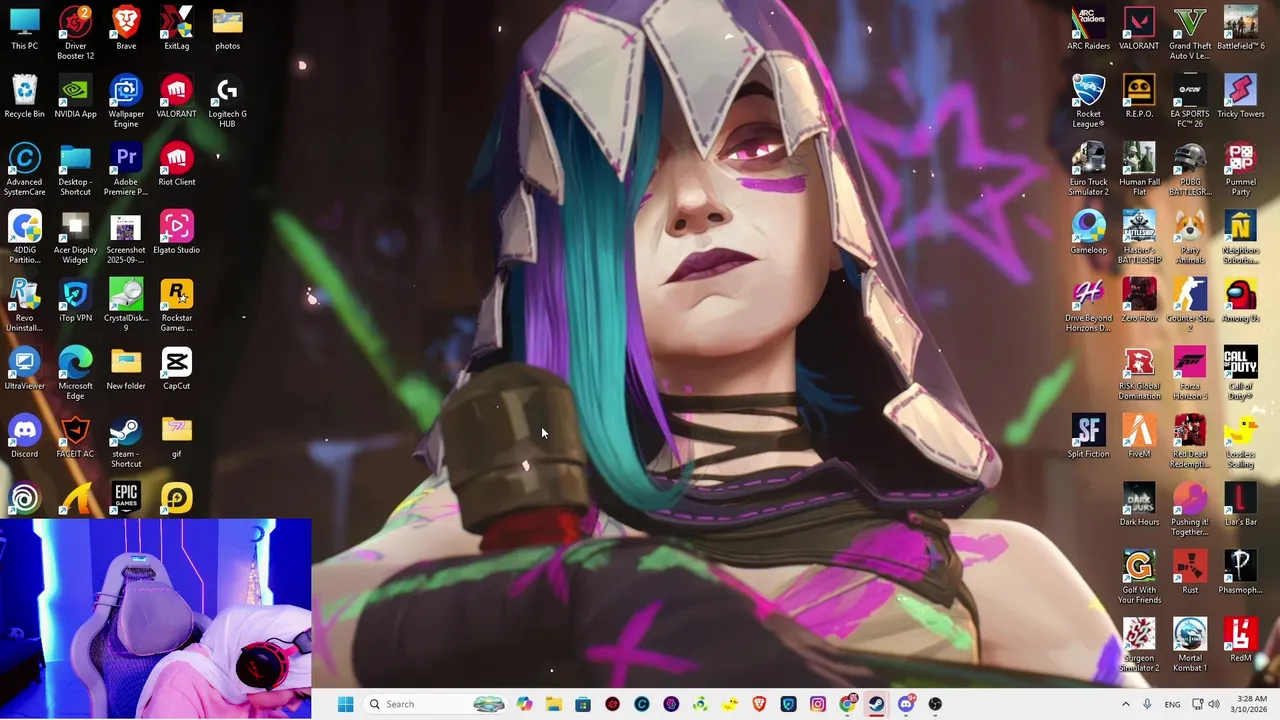Image resolution: width=1280 pixels, height=720 pixels.
Task: Open the Riot Client shortcut
Action: click(177, 165)
